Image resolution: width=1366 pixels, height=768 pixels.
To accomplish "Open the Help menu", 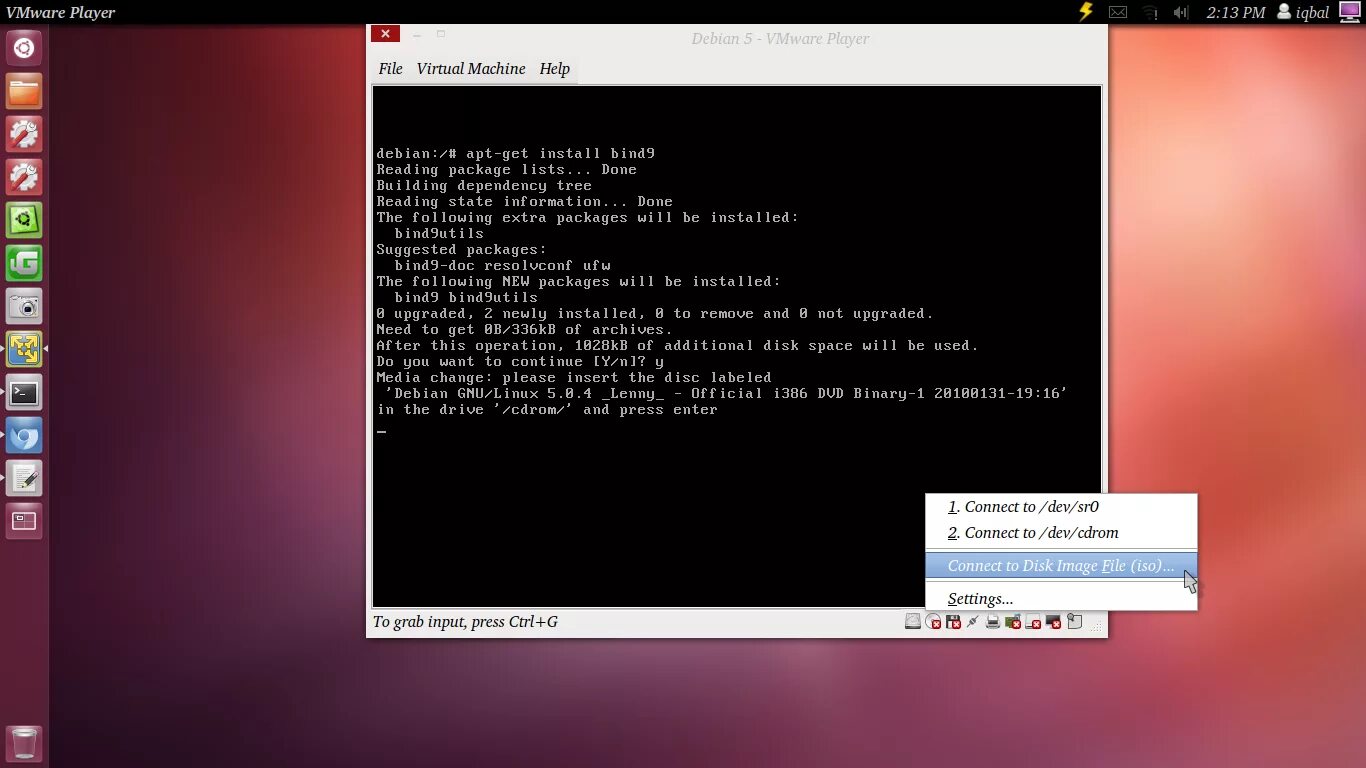I will [x=554, y=69].
